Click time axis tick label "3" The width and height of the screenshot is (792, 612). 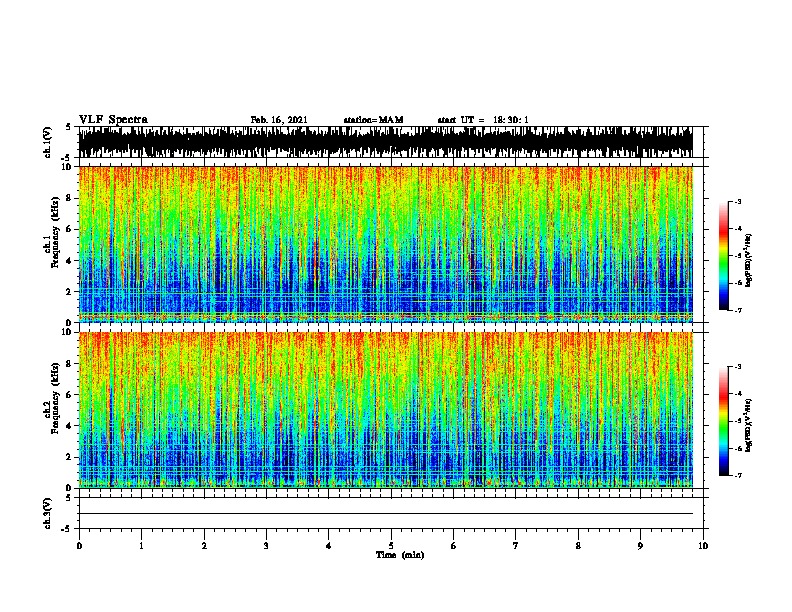(x=266, y=546)
